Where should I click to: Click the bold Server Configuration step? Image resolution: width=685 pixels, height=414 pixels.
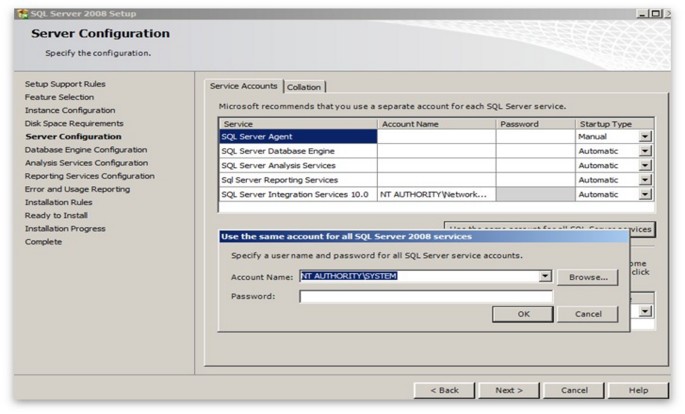pyautogui.click(x=73, y=136)
